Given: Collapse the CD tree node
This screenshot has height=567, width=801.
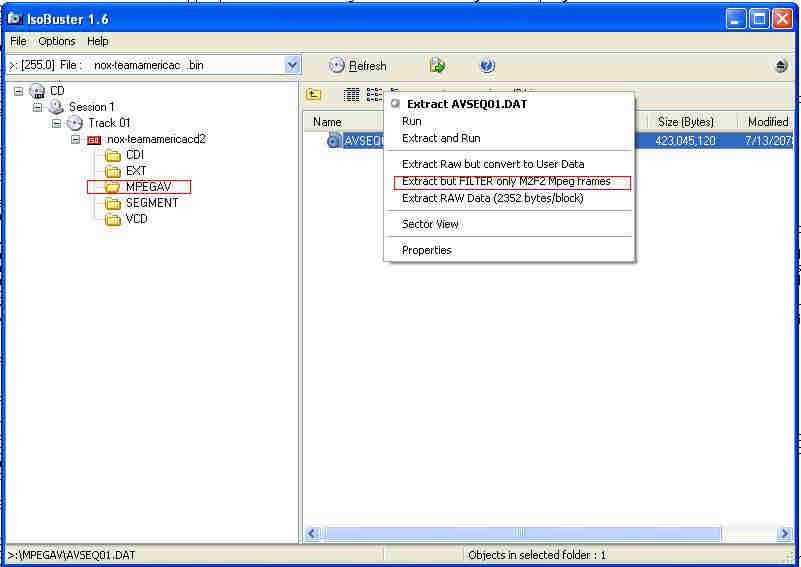Looking at the screenshot, I should click(18, 91).
